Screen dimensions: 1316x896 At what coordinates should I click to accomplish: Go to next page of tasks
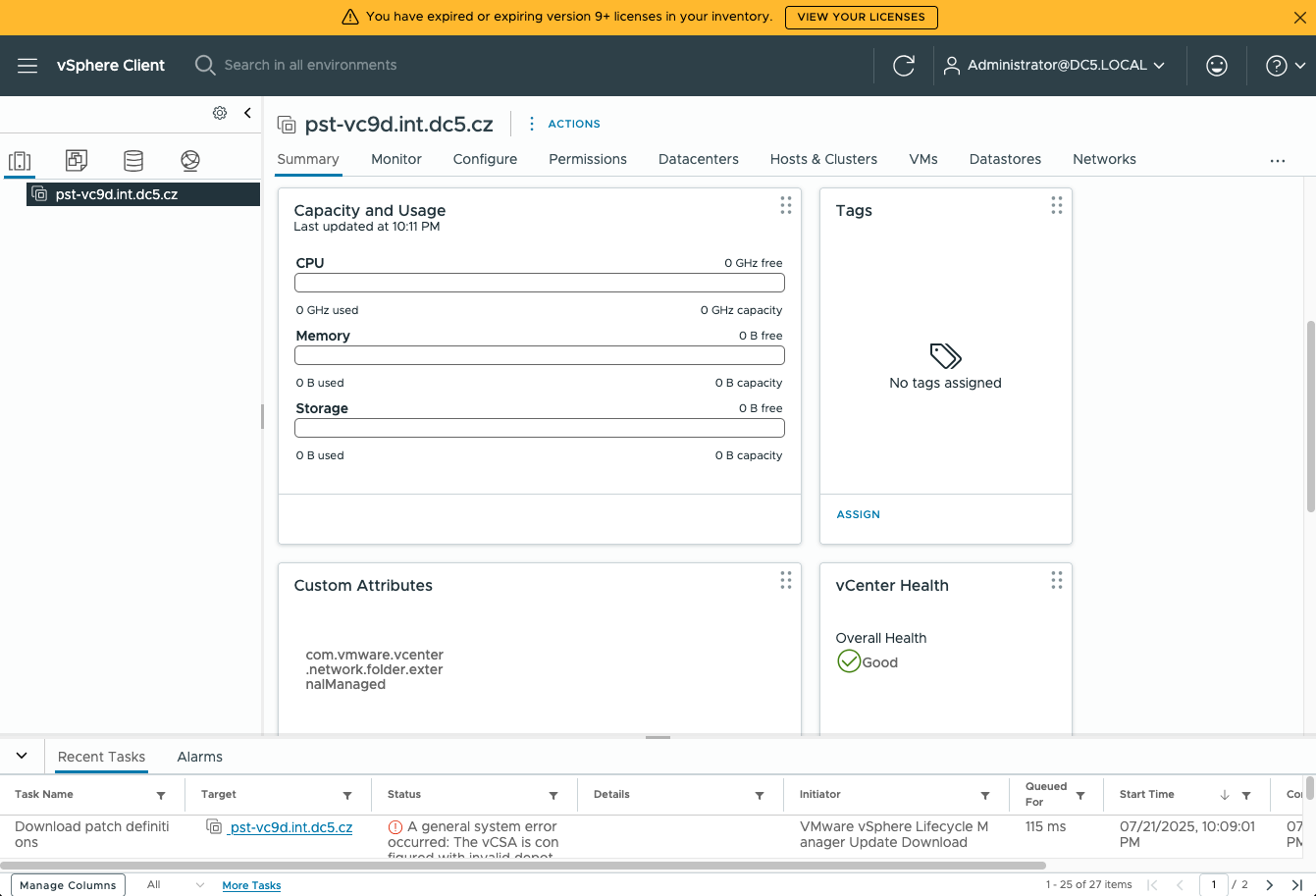(1269, 885)
